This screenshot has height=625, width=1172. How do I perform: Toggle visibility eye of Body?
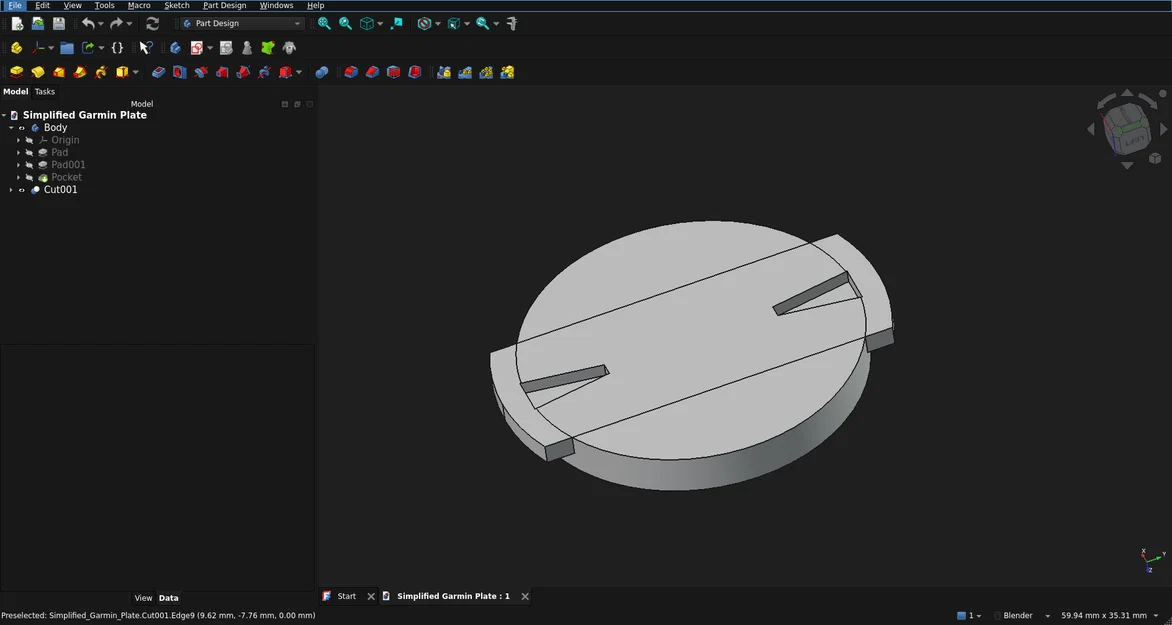pyautogui.click(x=22, y=128)
